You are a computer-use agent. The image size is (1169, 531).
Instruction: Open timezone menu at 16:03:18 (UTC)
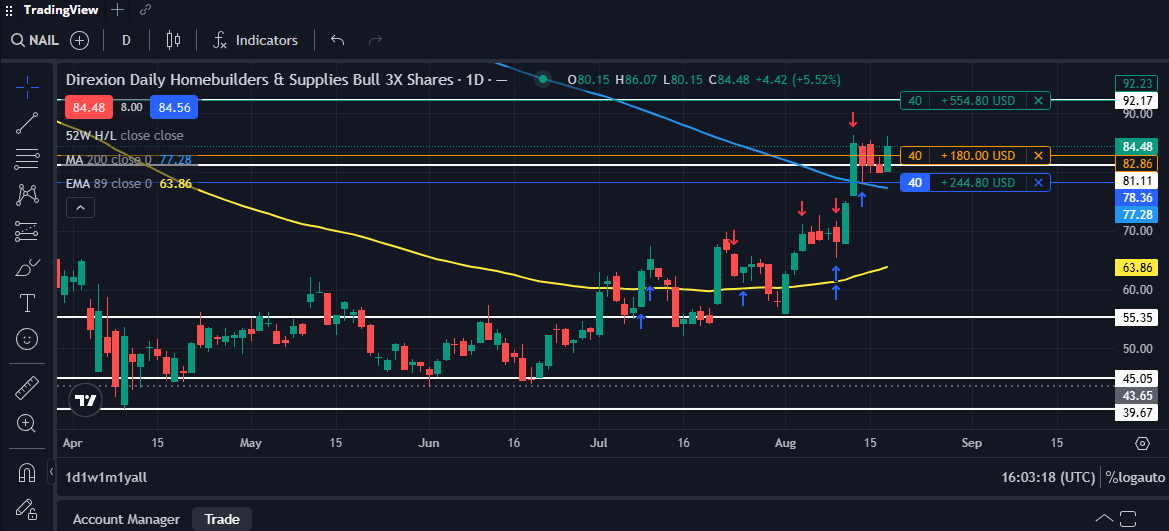click(x=1049, y=477)
